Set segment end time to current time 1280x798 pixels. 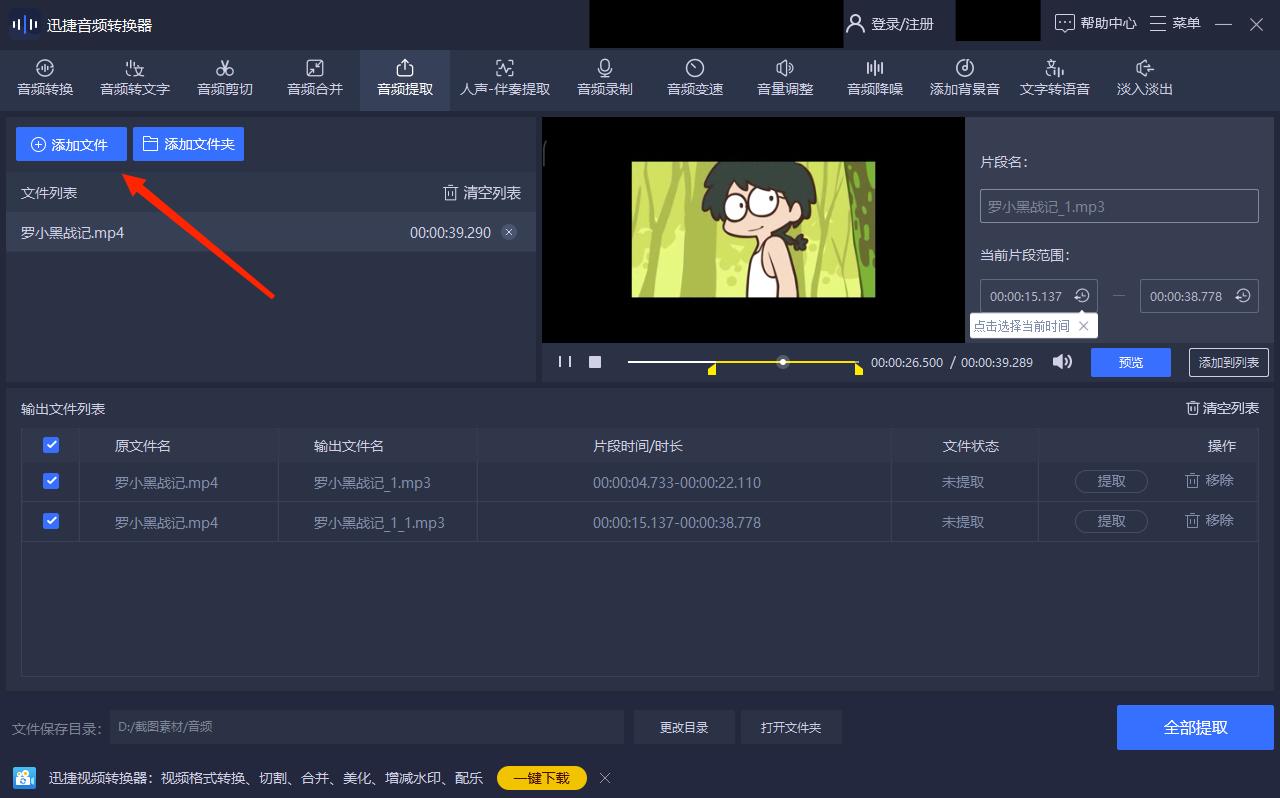pos(1242,296)
